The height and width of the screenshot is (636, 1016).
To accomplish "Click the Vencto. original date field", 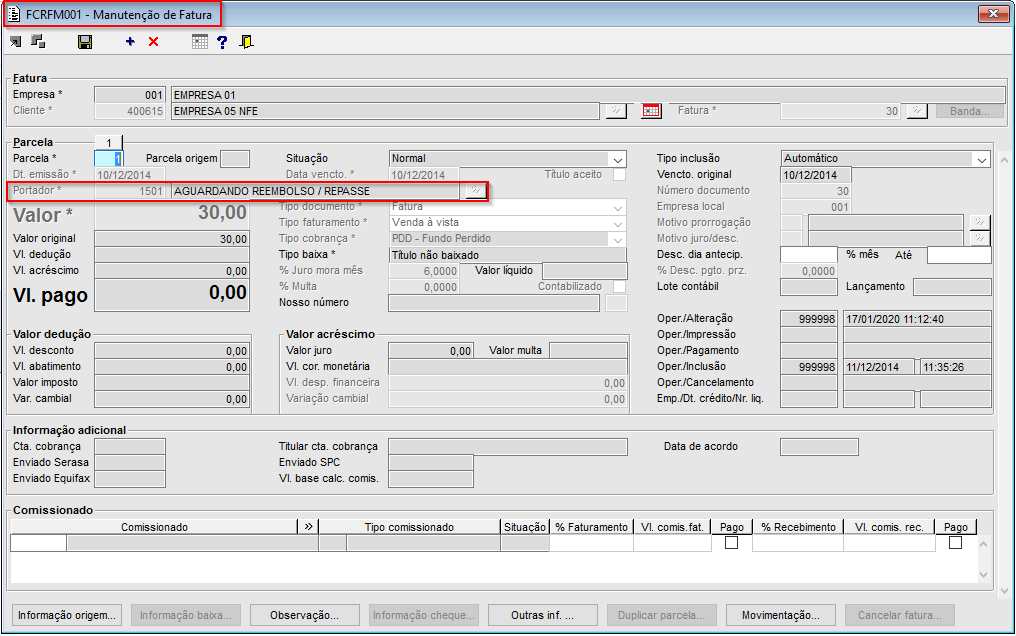I will pos(816,175).
